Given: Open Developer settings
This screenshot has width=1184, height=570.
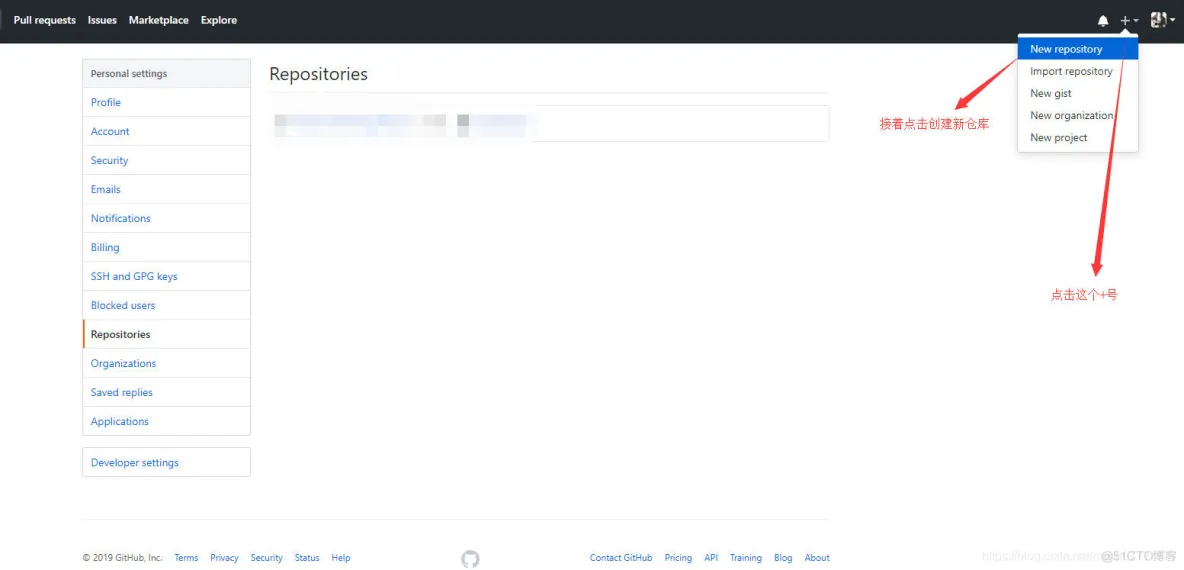Looking at the screenshot, I should (x=135, y=463).
